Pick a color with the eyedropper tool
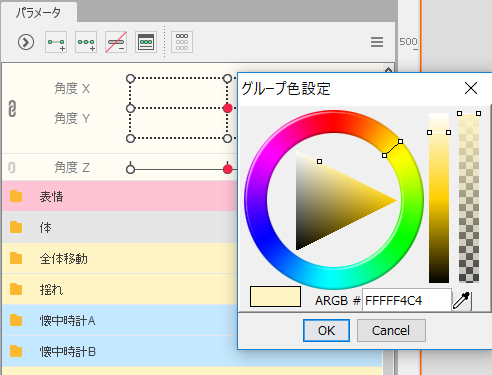This screenshot has width=492, height=375. click(x=462, y=300)
